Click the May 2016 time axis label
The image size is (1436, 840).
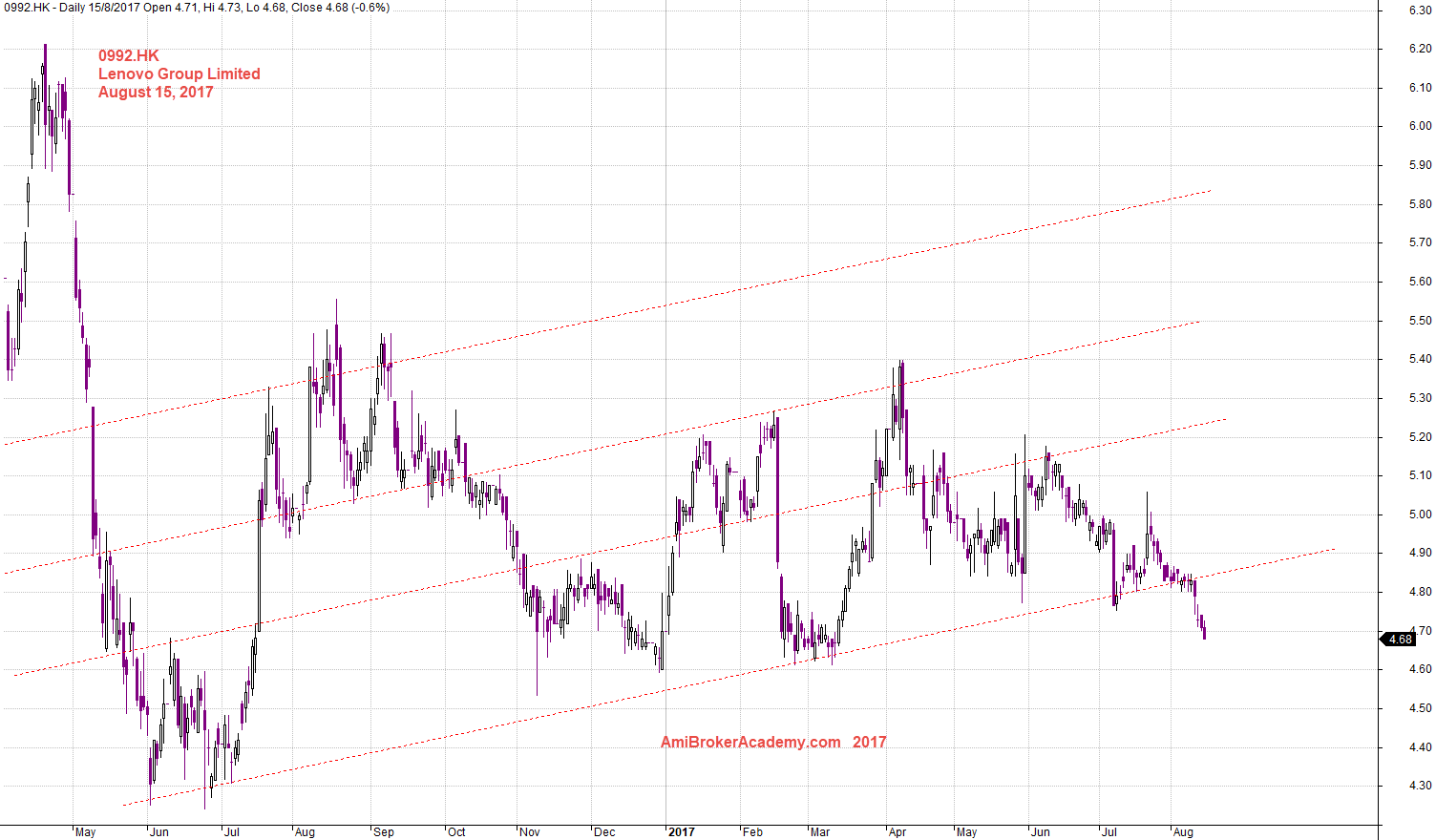click(85, 832)
